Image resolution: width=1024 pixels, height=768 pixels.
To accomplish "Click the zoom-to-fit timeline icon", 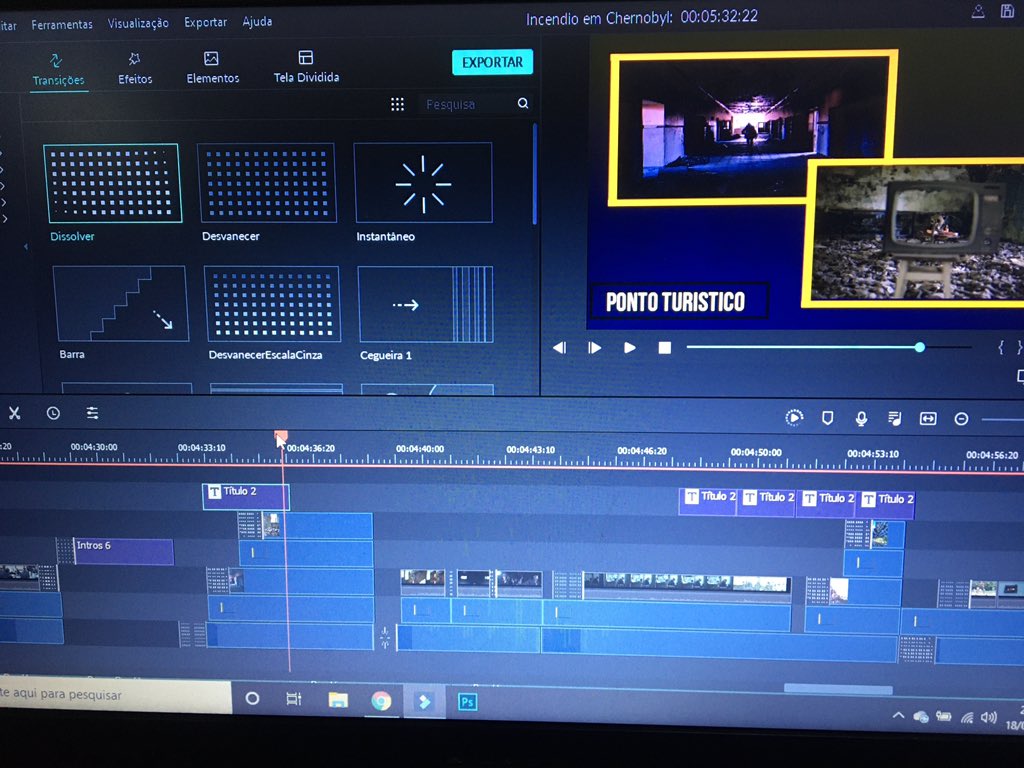I will pos(928,419).
